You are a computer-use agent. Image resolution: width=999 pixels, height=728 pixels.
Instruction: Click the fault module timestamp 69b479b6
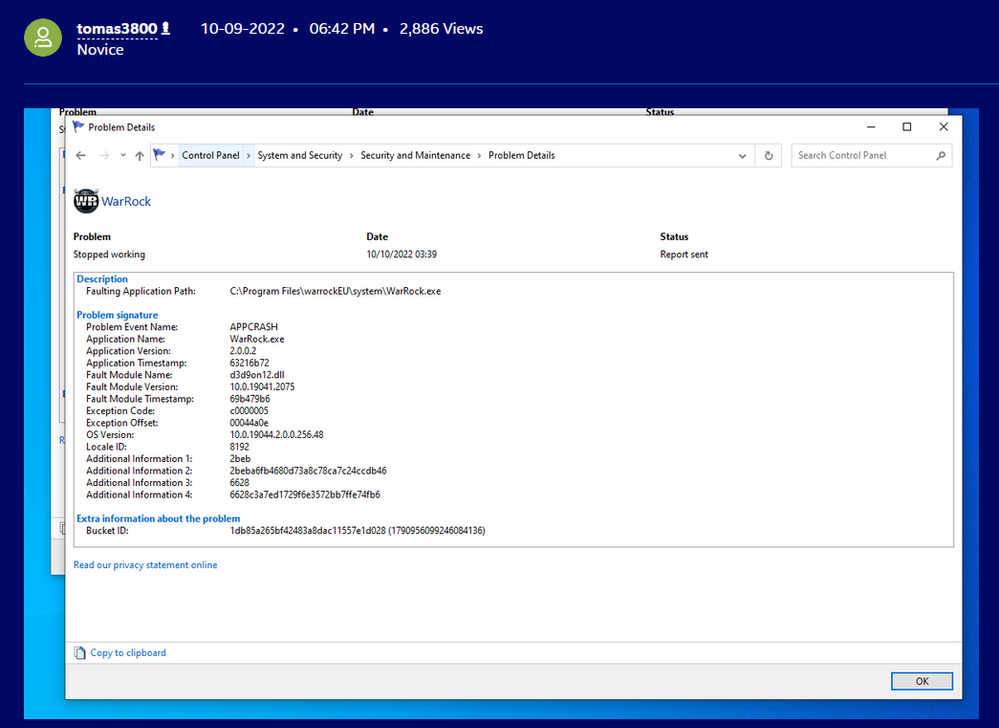[x=250, y=399]
